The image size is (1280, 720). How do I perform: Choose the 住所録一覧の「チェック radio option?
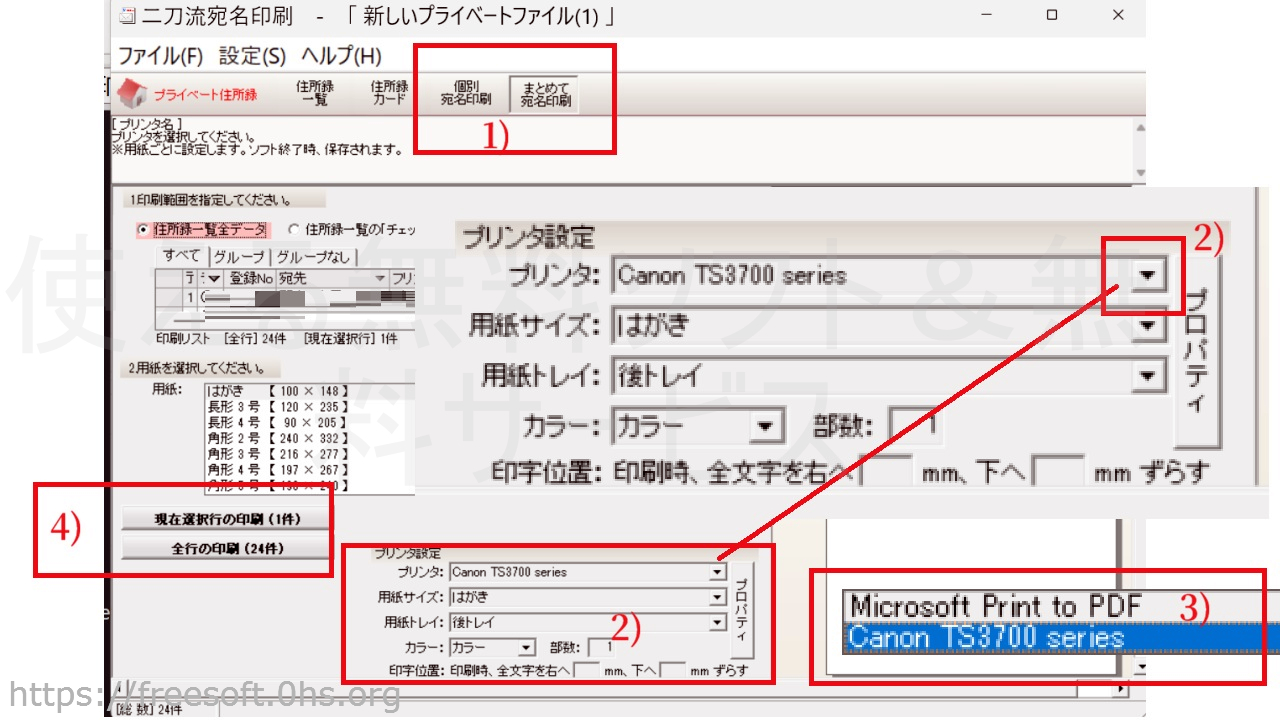click(294, 230)
